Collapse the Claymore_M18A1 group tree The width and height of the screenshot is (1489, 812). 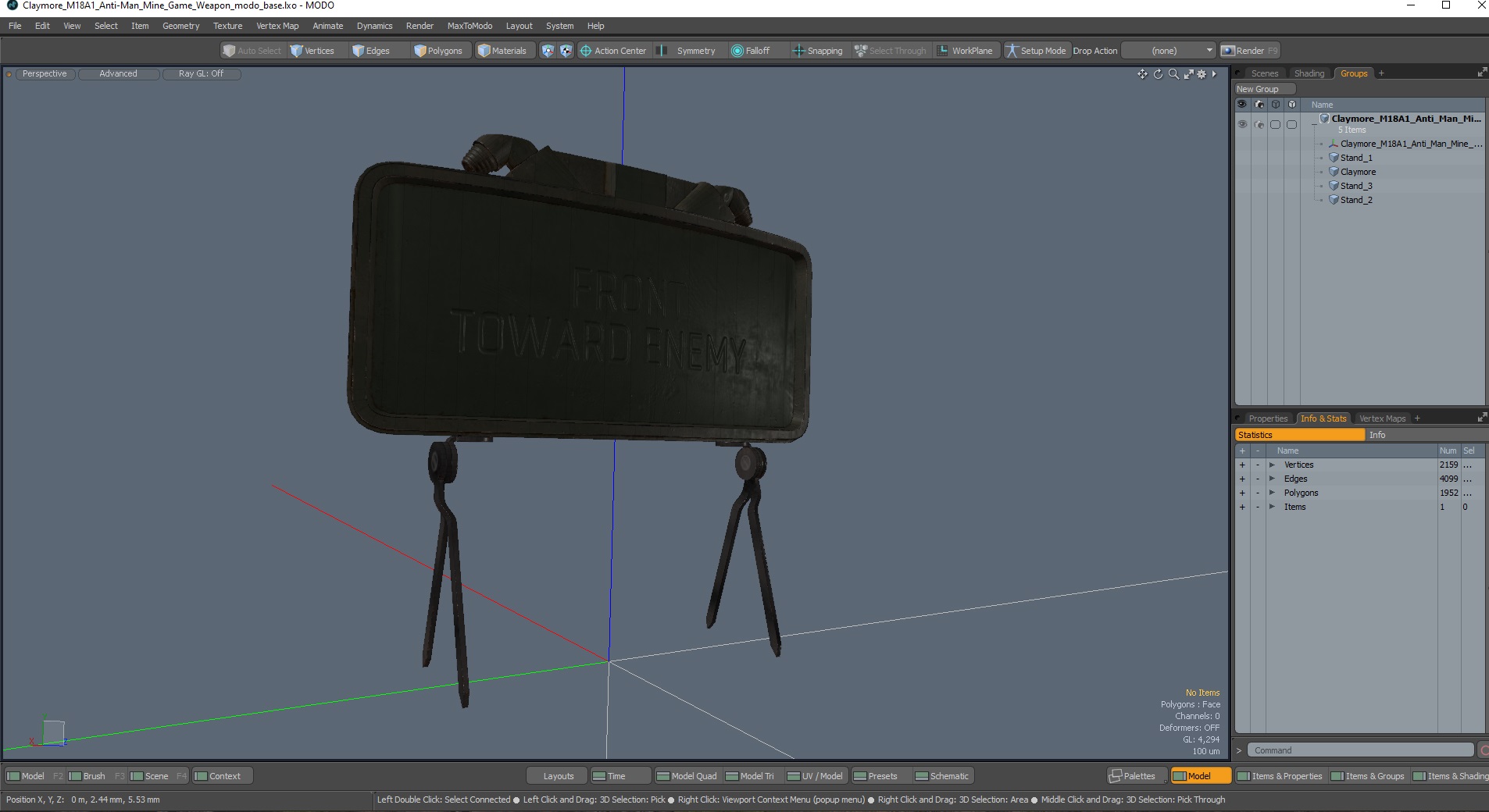tap(1313, 124)
